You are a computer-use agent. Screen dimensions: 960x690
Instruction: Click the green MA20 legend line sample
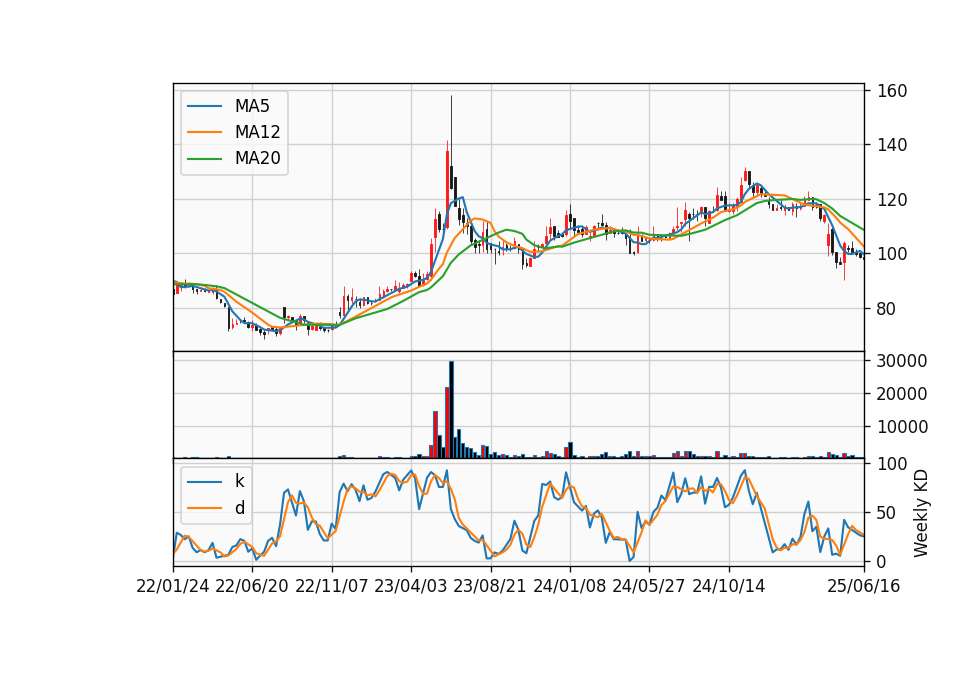(204, 158)
